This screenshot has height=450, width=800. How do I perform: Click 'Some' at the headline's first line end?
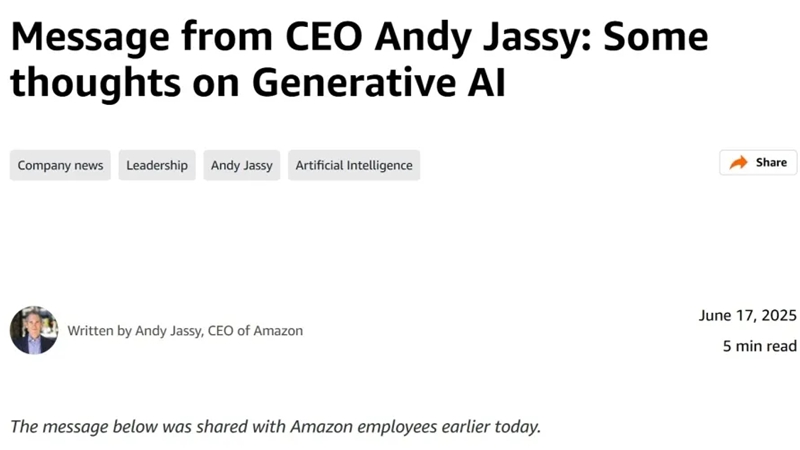point(656,37)
